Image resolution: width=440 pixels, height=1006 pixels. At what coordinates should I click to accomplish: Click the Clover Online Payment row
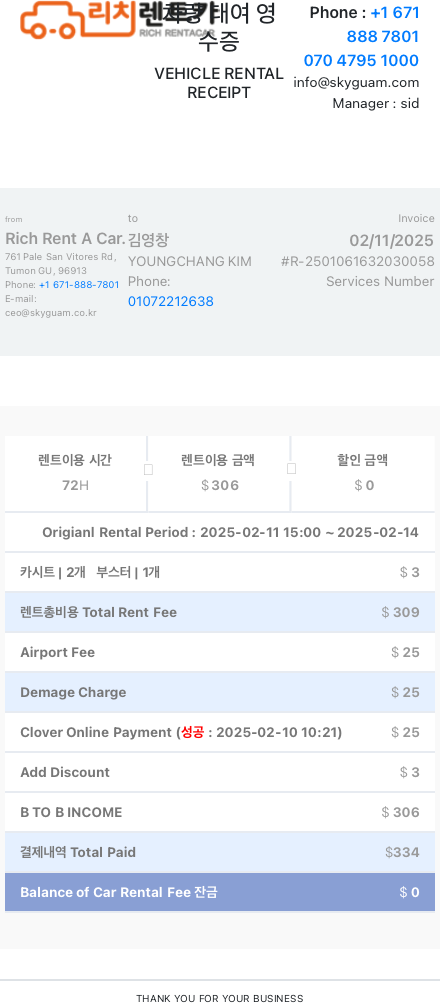click(220, 732)
